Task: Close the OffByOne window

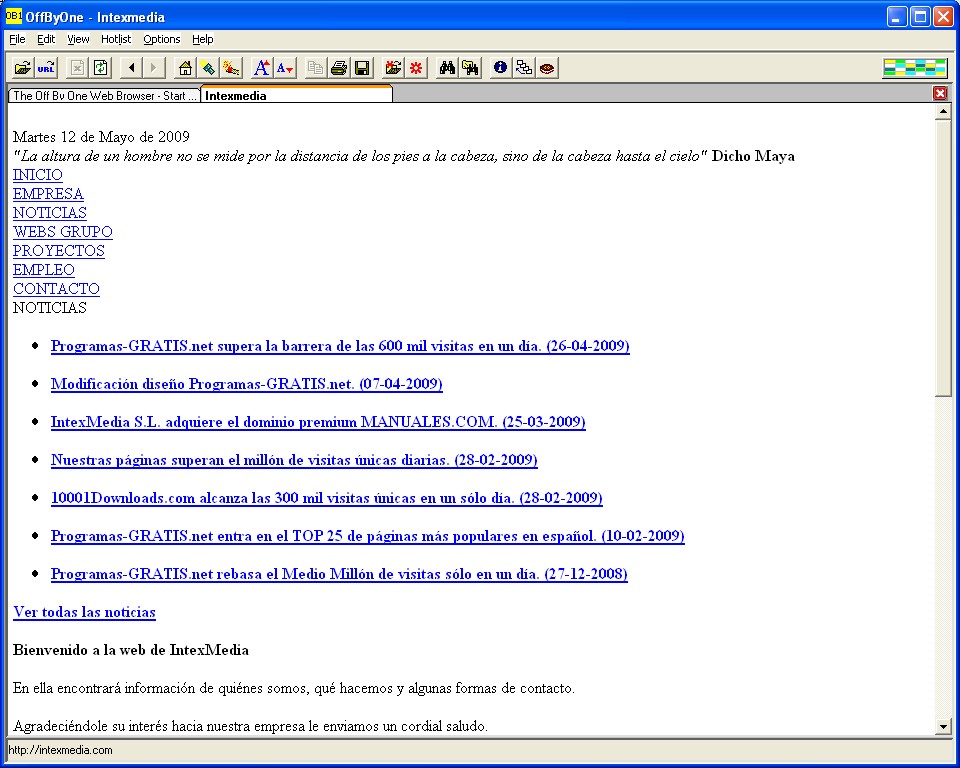Action: [x=943, y=17]
